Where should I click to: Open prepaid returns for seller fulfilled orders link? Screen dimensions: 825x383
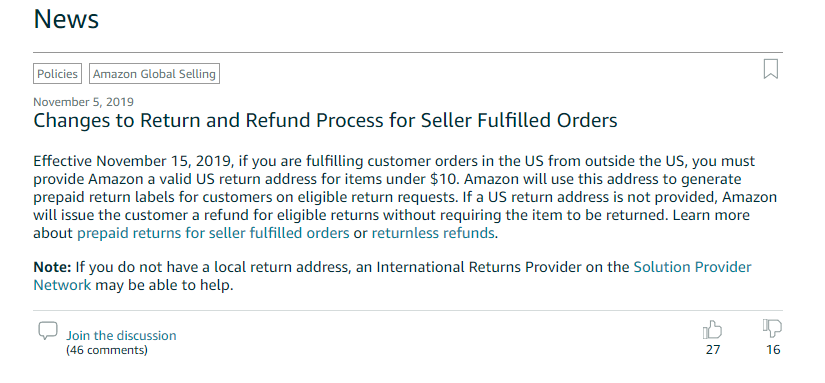click(213, 233)
